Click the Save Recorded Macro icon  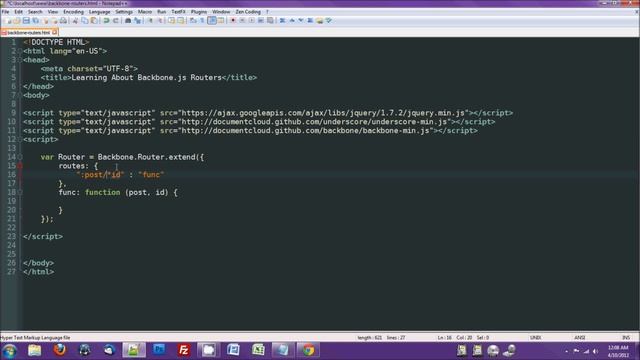[270, 20]
